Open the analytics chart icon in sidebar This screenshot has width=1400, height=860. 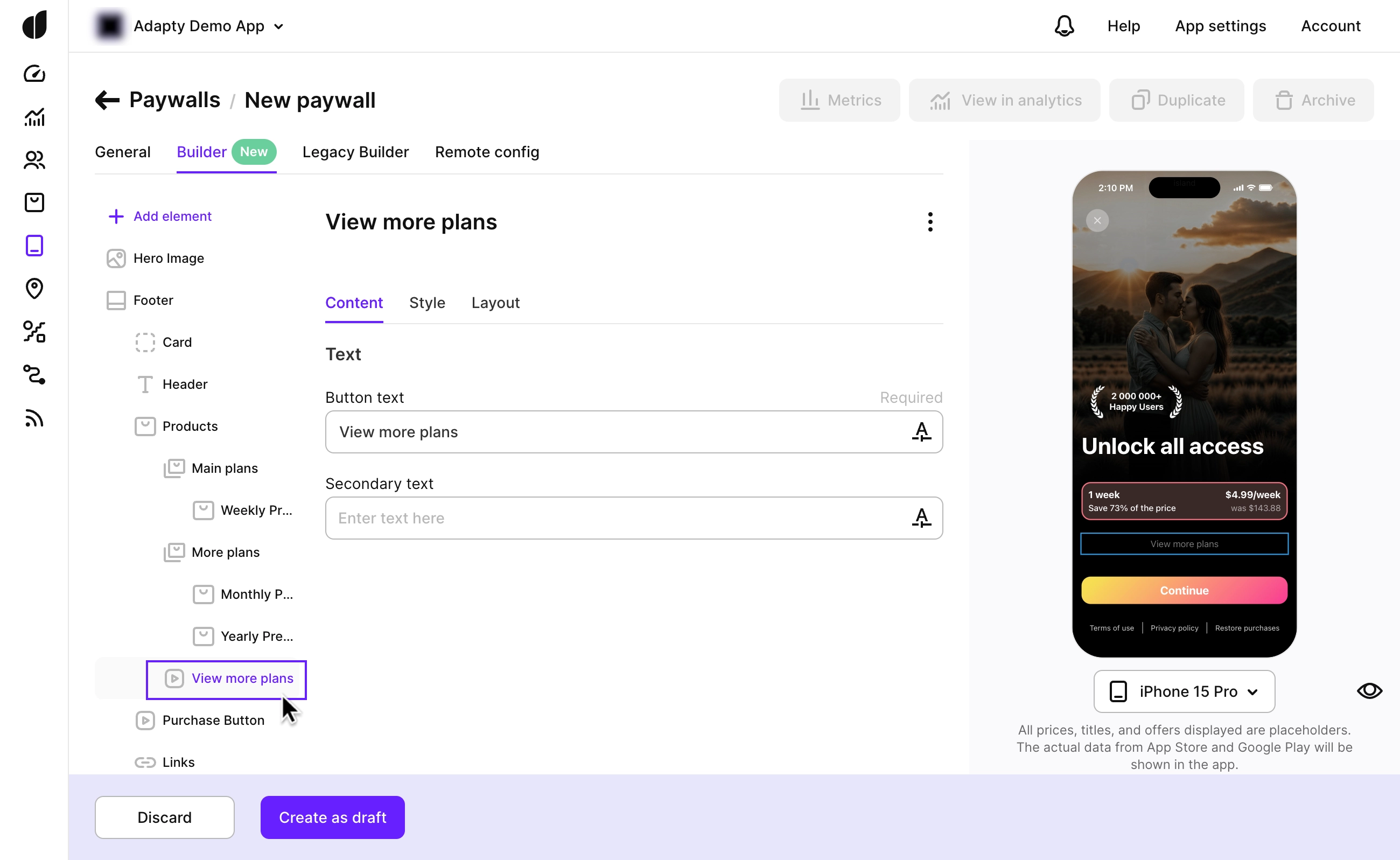tap(34, 117)
